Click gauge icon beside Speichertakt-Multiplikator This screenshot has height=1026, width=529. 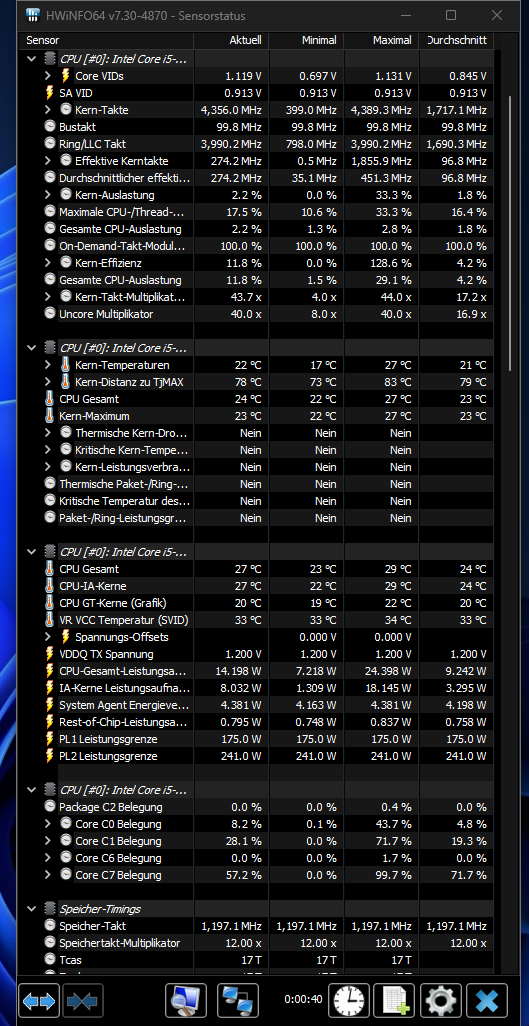pos(50,944)
